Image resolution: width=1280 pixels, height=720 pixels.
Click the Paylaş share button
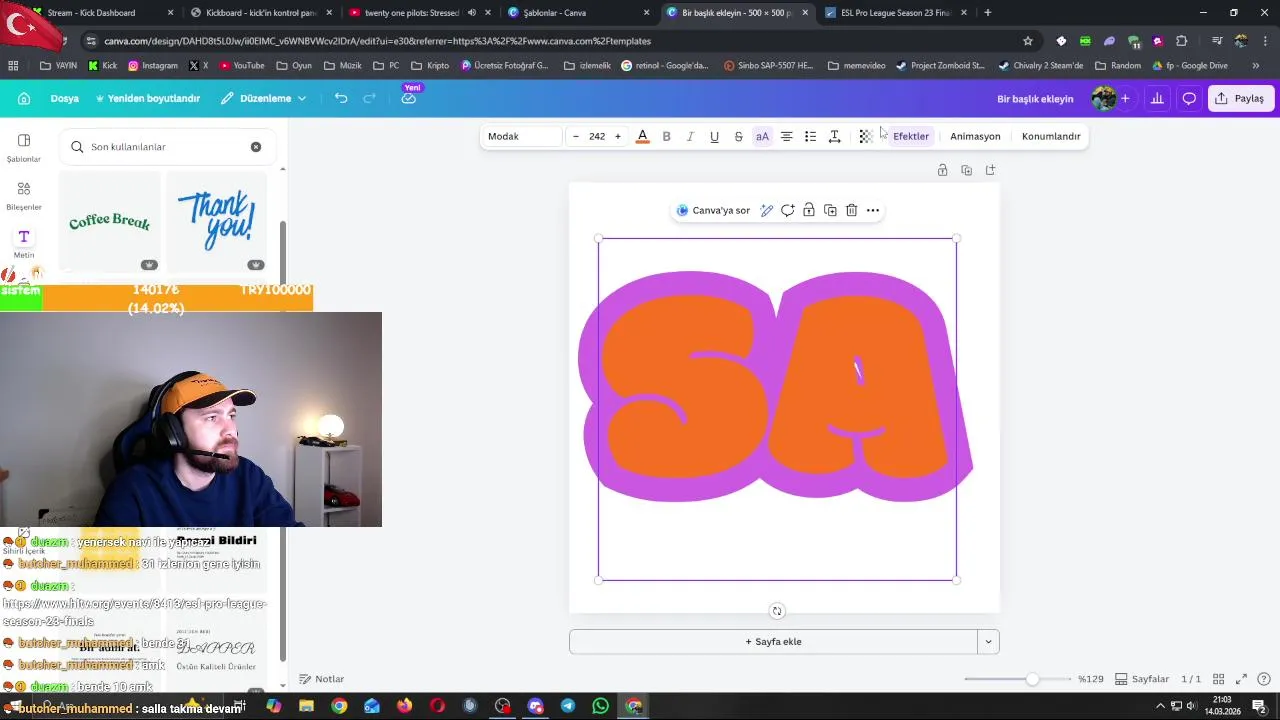[1240, 98]
